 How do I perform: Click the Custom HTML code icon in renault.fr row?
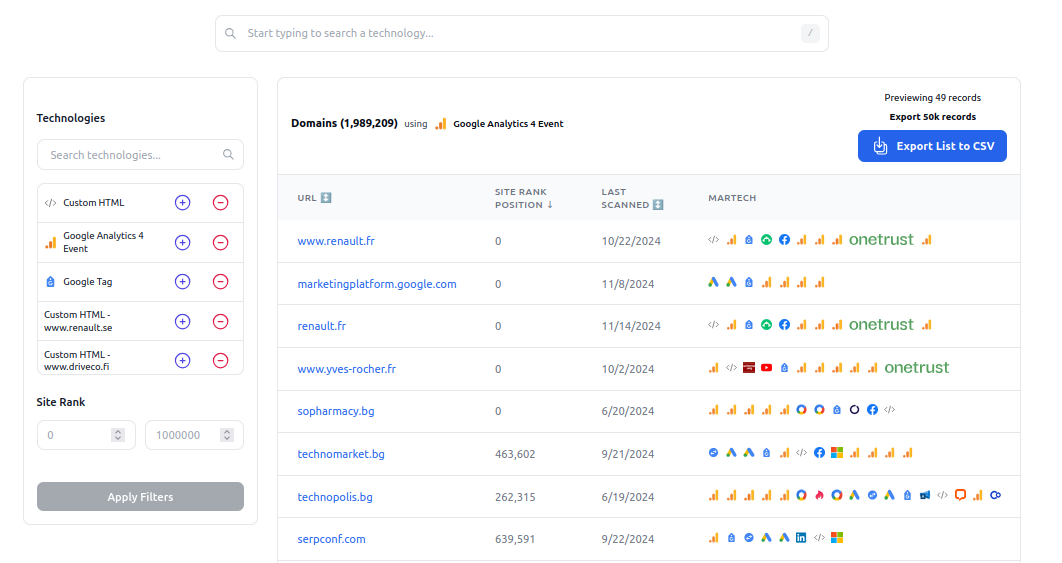pyautogui.click(x=713, y=325)
